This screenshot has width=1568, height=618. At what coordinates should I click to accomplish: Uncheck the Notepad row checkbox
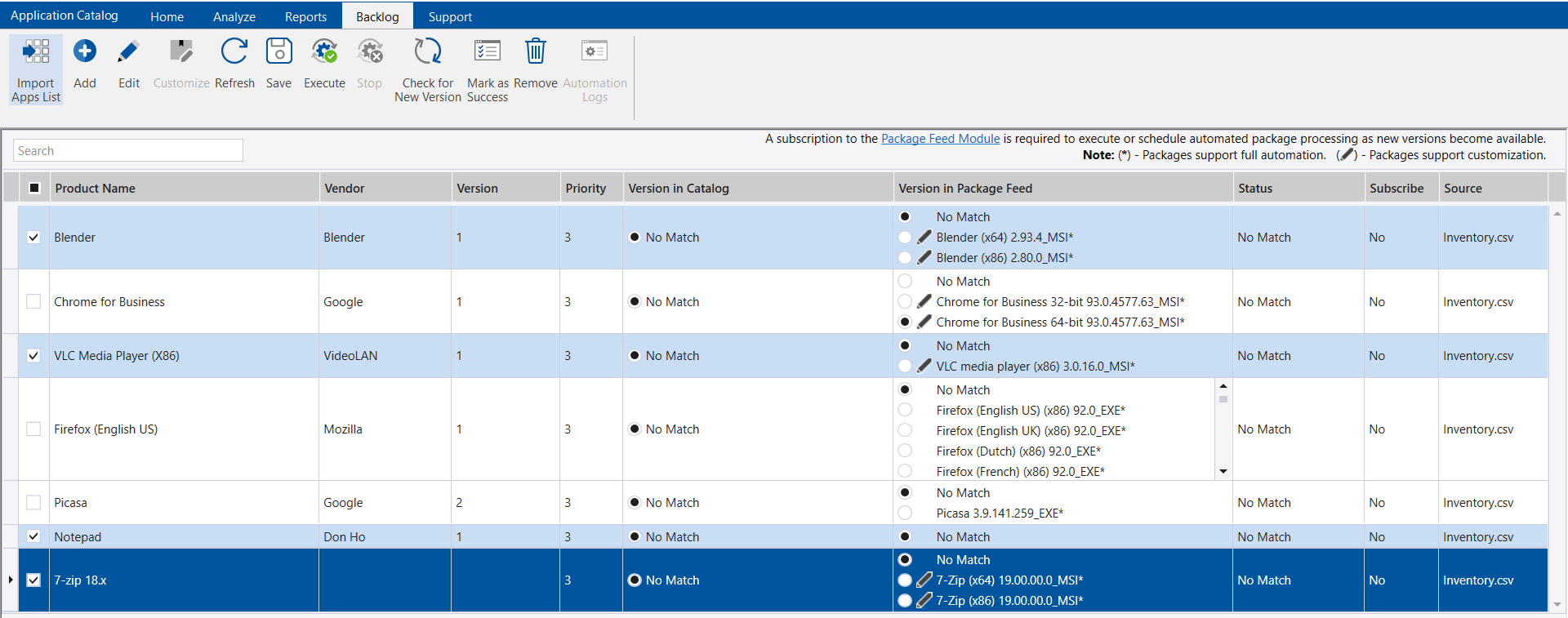tap(33, 536)
